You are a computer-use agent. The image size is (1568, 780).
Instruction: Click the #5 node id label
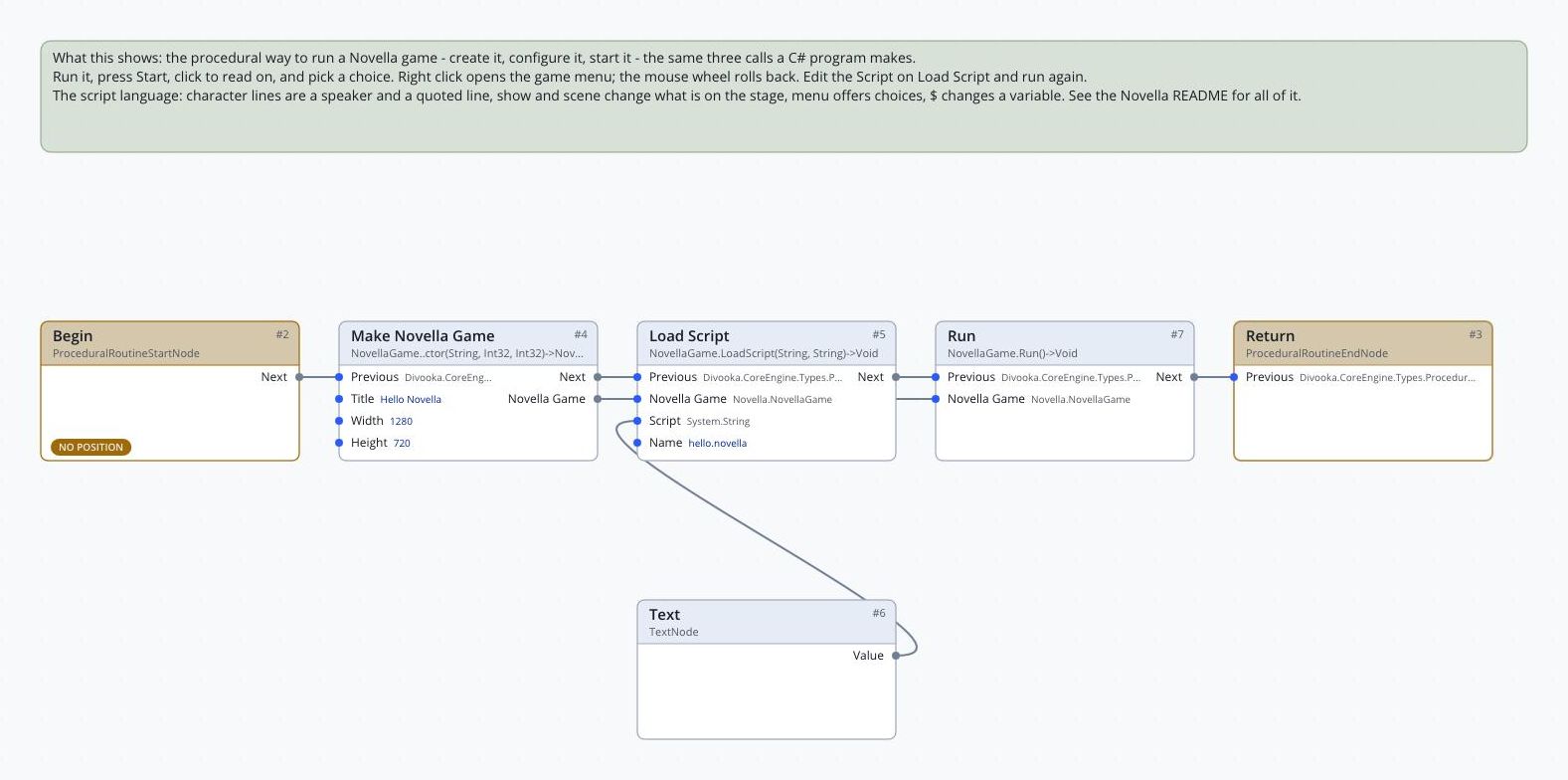pos(879,334)
